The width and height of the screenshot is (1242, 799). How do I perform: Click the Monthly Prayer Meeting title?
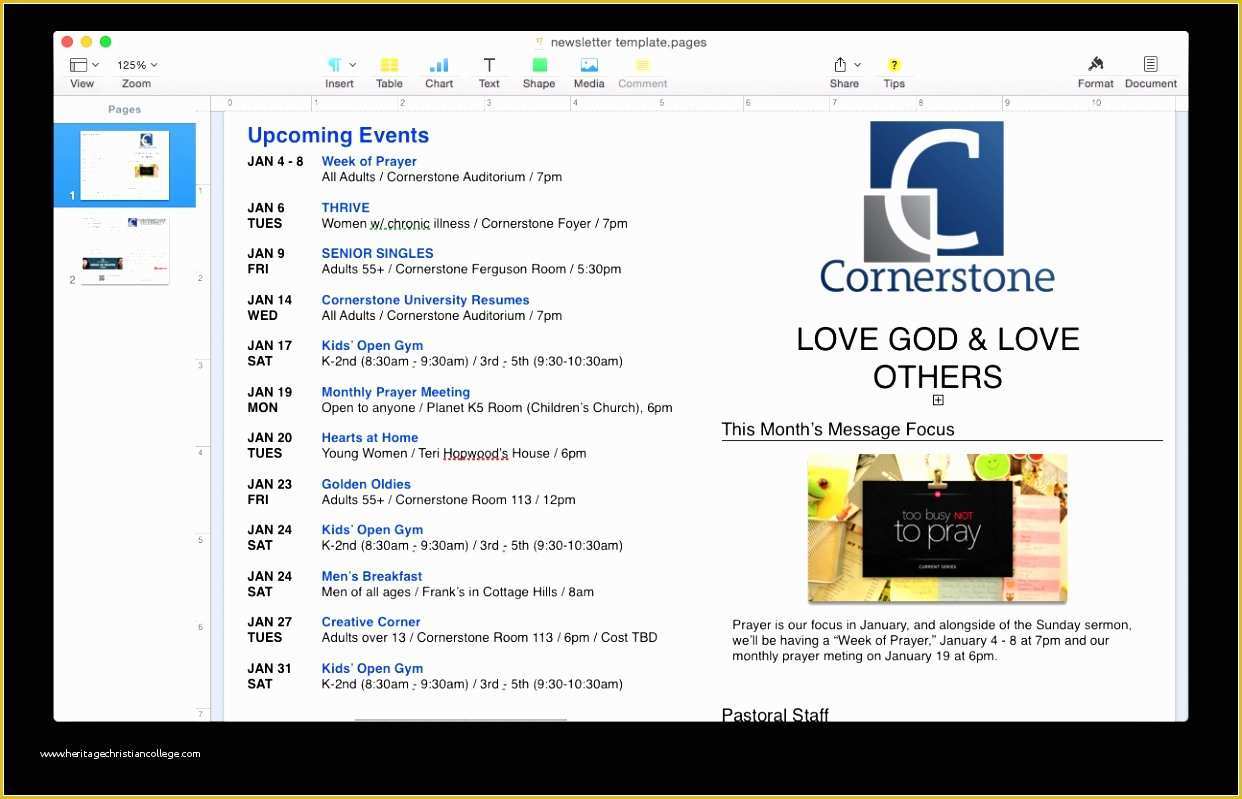(x=395, y=392)
